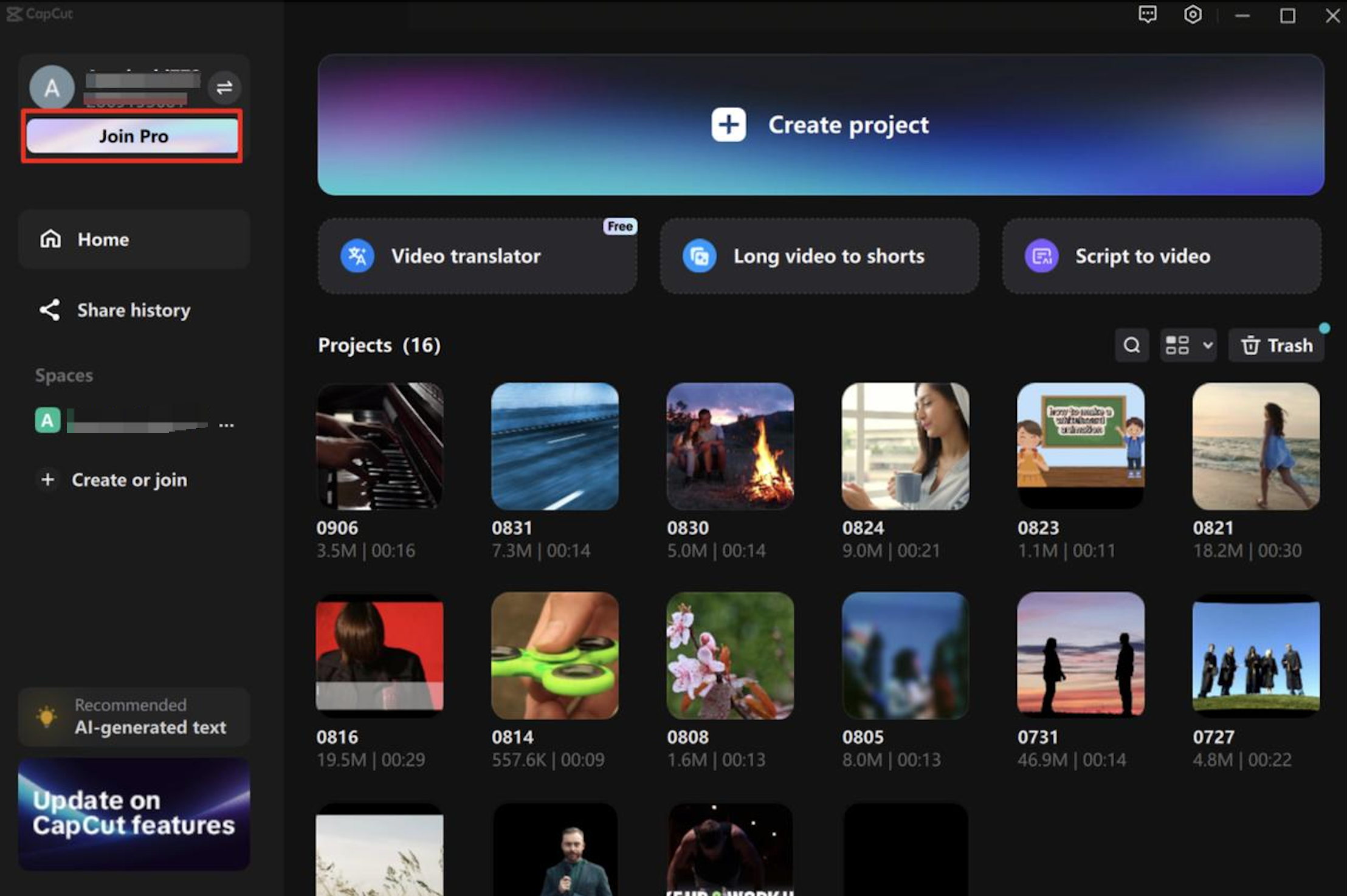The width and height of the screenshot is (1347, 896).
Task: Click the Long video to shorts icon
Action: pos(700,255)
